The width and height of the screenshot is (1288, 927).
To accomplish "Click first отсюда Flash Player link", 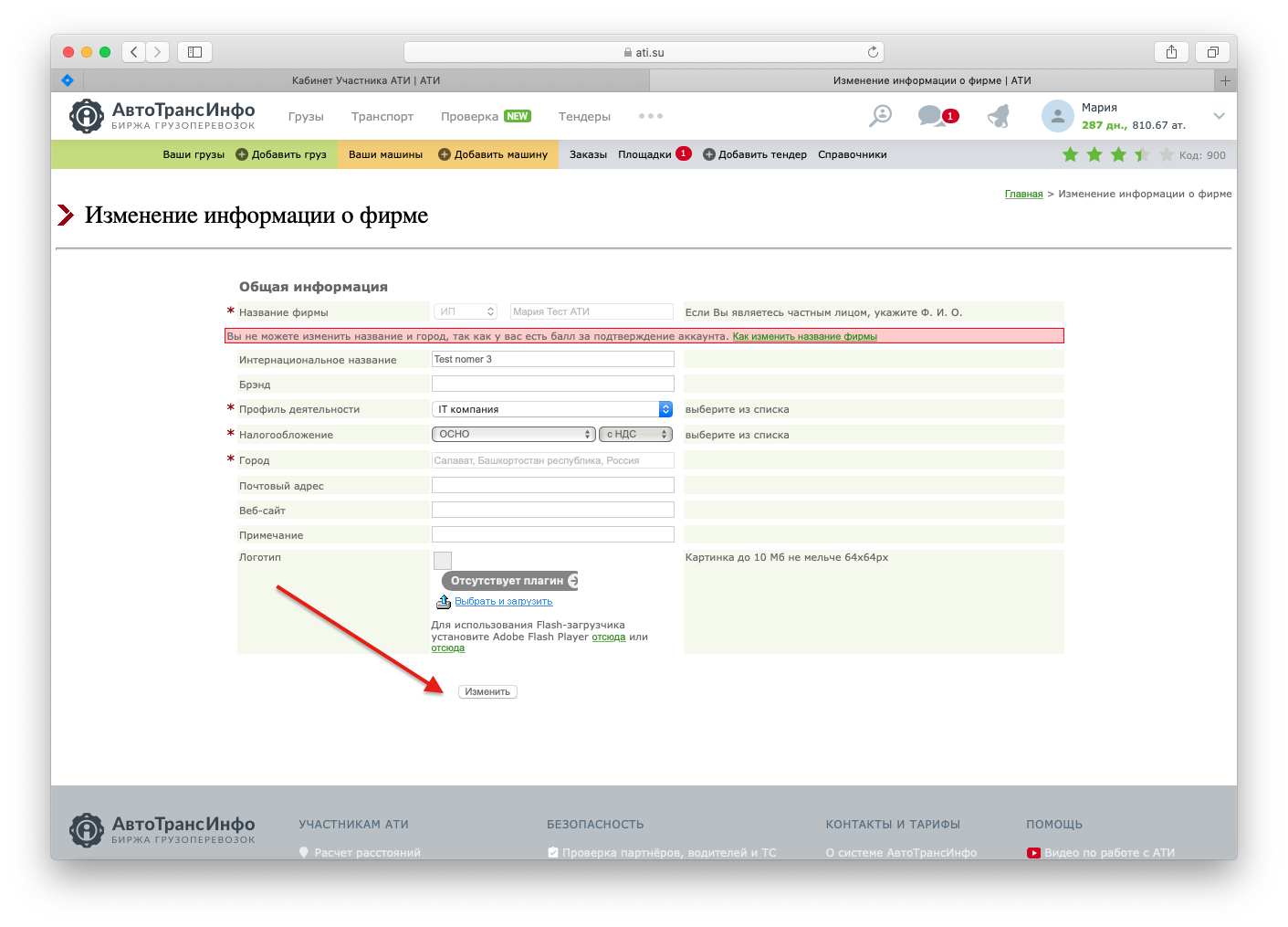I will tap(609, 637).
